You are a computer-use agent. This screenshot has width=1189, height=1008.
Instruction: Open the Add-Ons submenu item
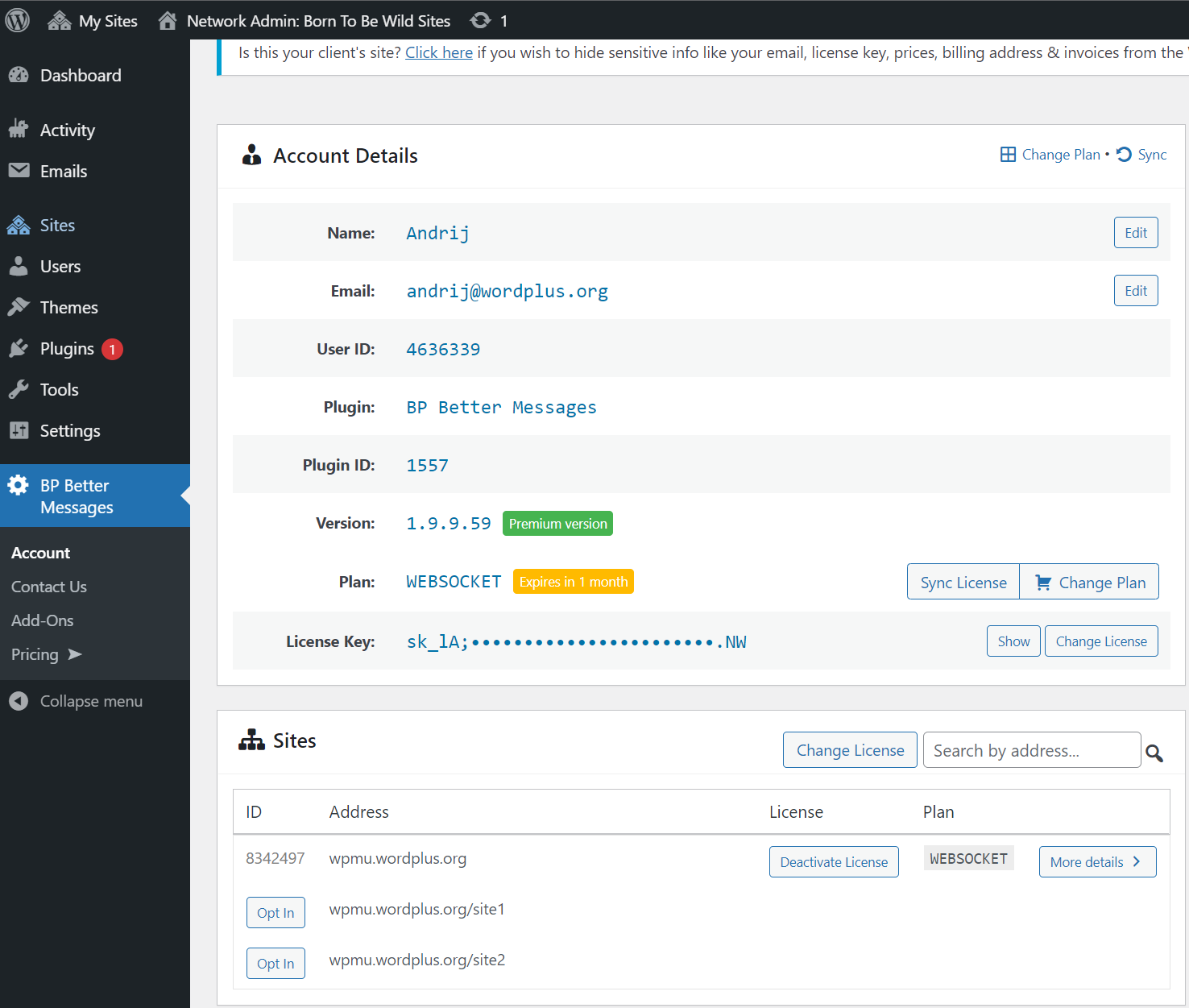tap(43, 620)
